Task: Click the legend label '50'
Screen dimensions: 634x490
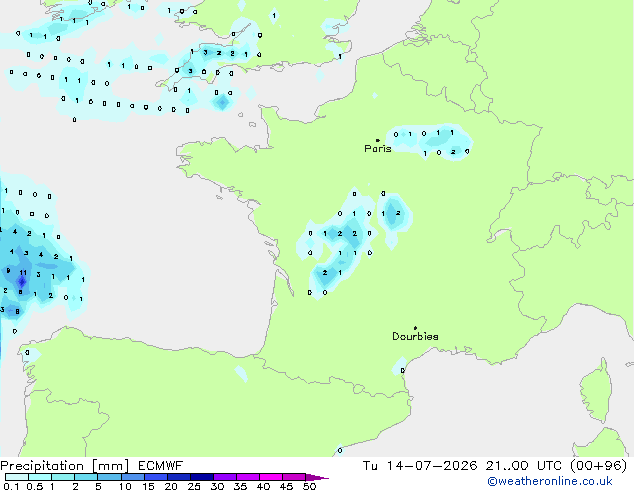Action: 309,486
